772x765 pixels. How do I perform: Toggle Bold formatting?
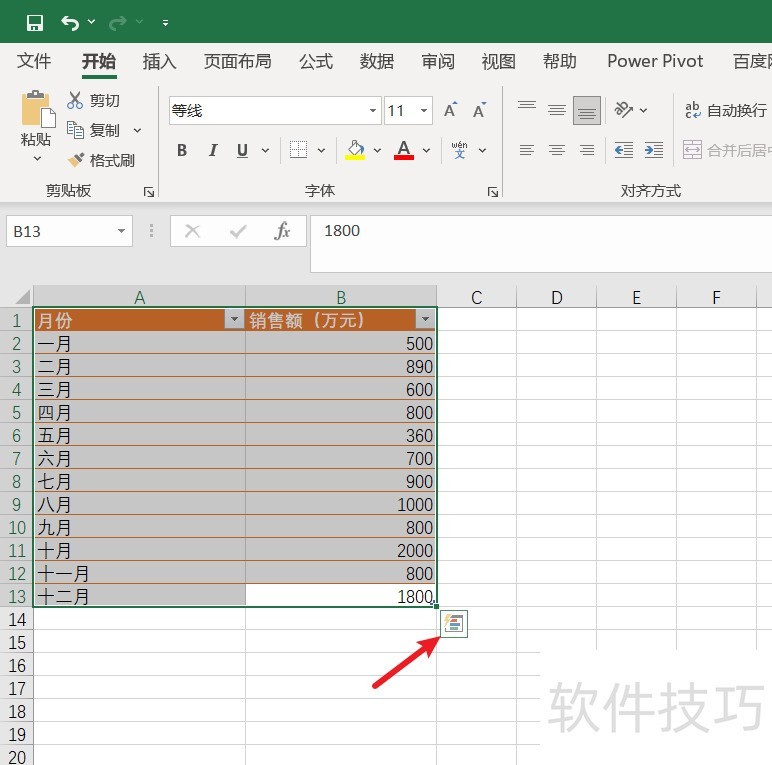pos(182,151)
